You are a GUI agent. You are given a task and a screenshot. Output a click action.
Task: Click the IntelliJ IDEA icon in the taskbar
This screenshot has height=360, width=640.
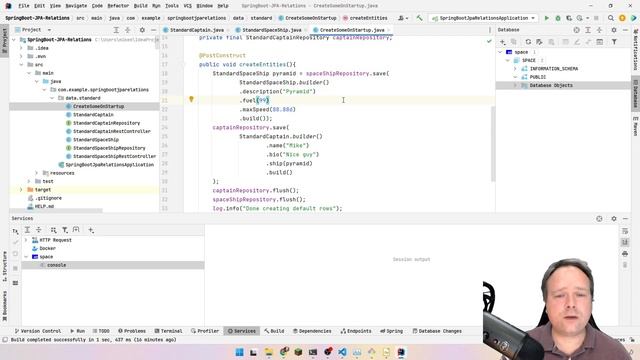pos(401,352)
